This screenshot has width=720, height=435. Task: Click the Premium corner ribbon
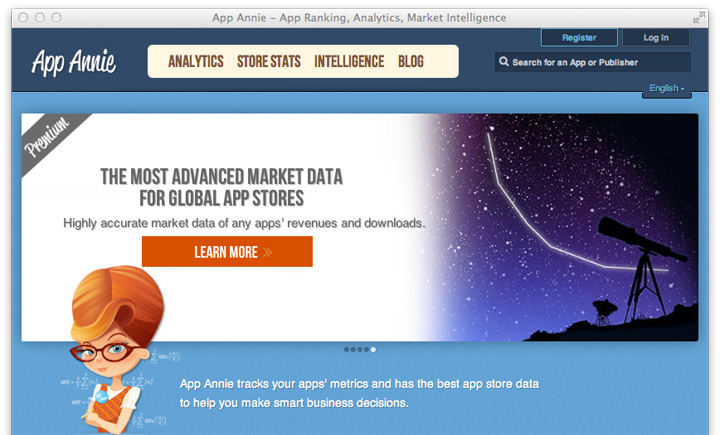(48, 137)
